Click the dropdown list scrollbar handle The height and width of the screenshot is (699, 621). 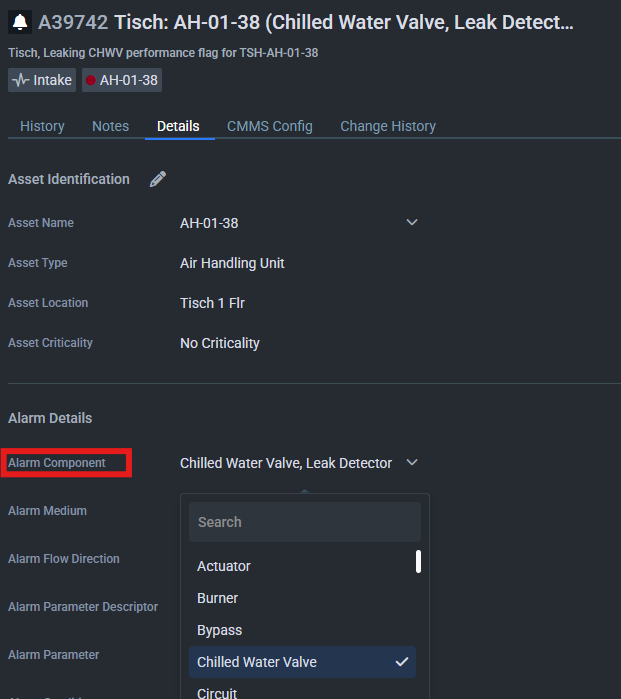click(x=418, y=562)
